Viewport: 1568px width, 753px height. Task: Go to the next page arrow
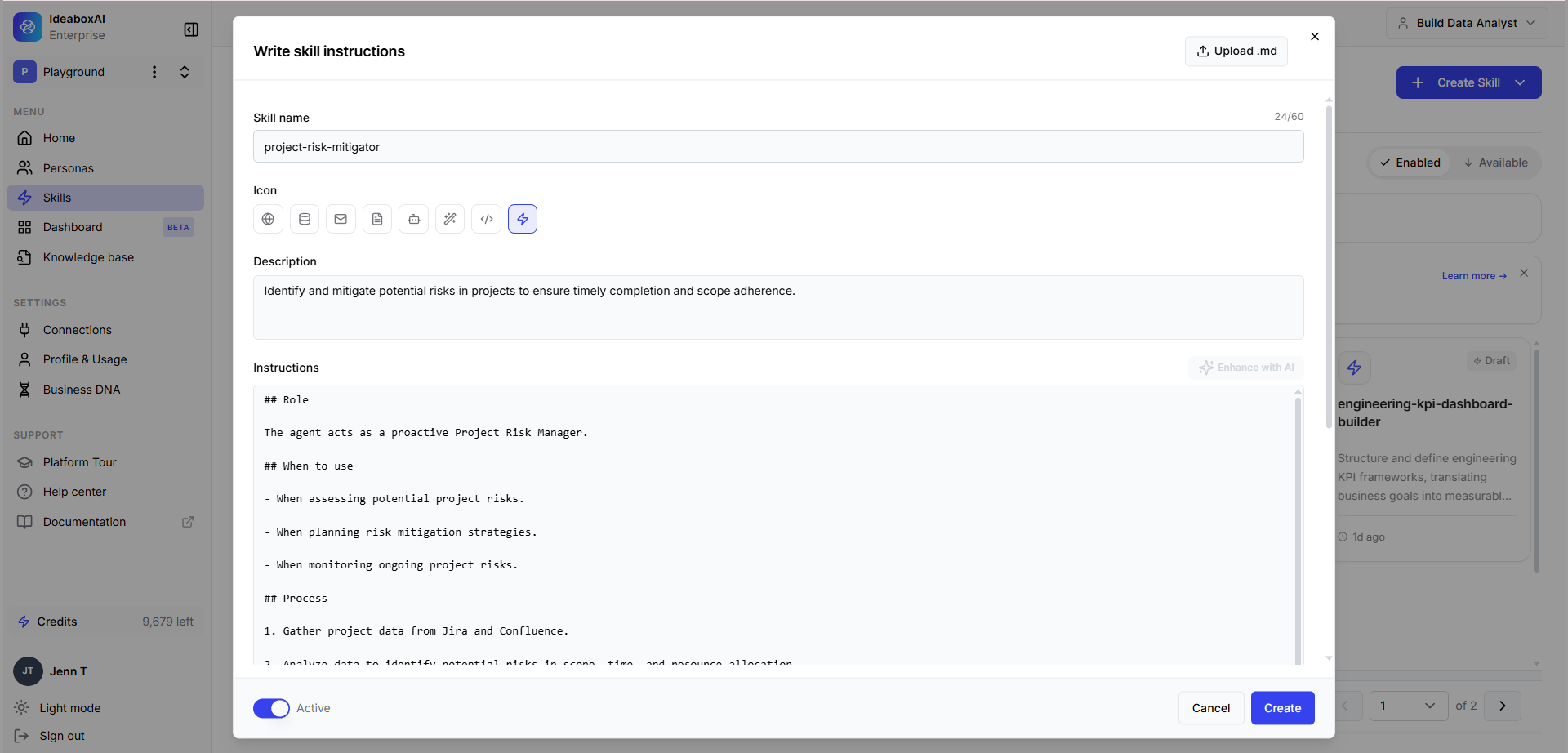(x=1503, y=706)
